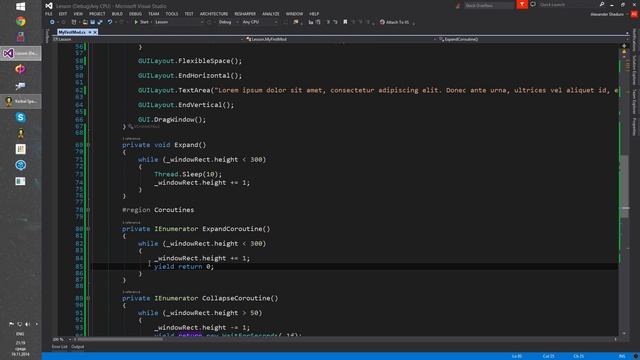The image size is (640, 360).
Task: Collapse the ExpandCoroutine method outline
Action: point(89,229)
